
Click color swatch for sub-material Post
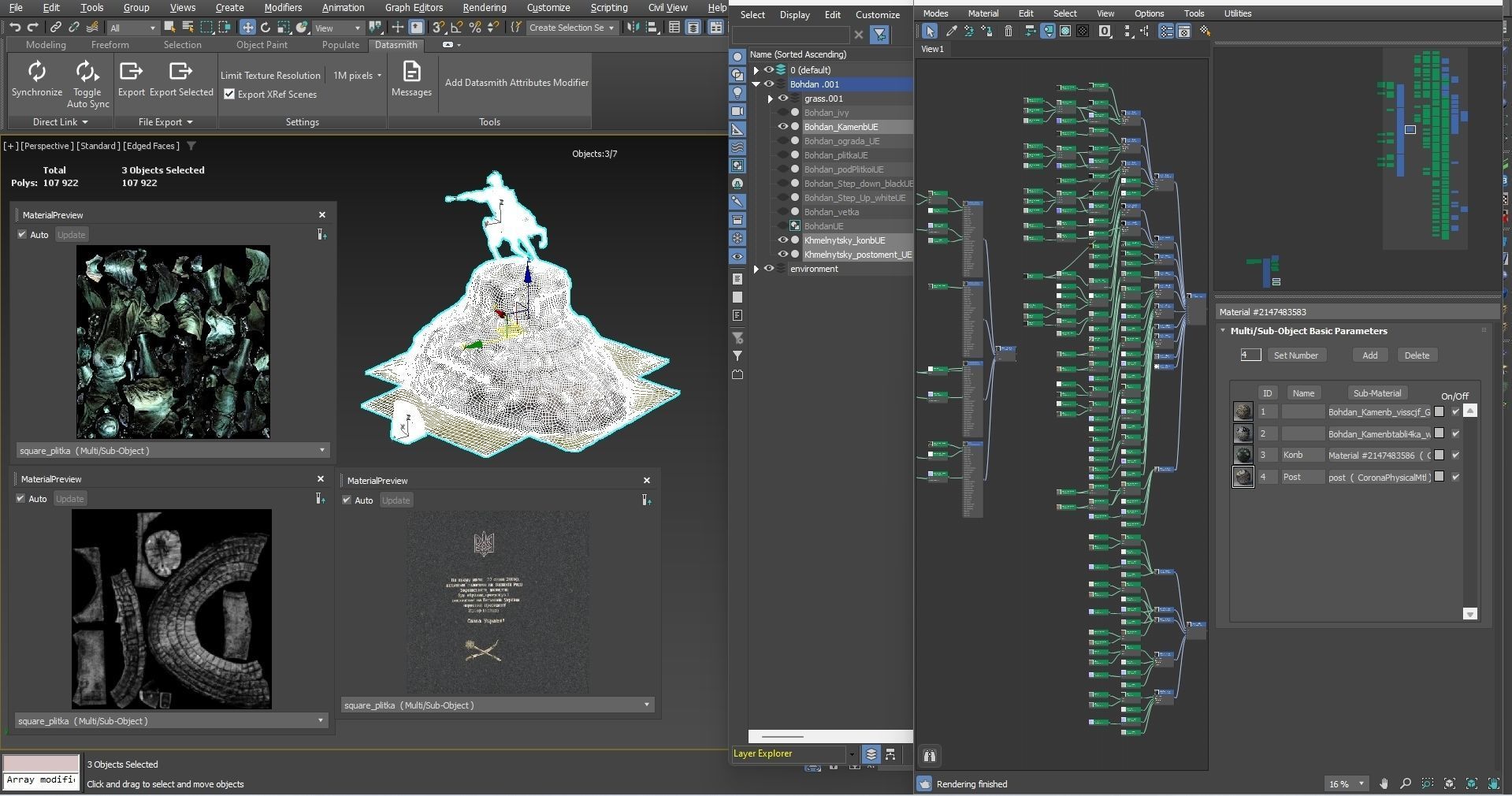click(x=1439, y=478)
